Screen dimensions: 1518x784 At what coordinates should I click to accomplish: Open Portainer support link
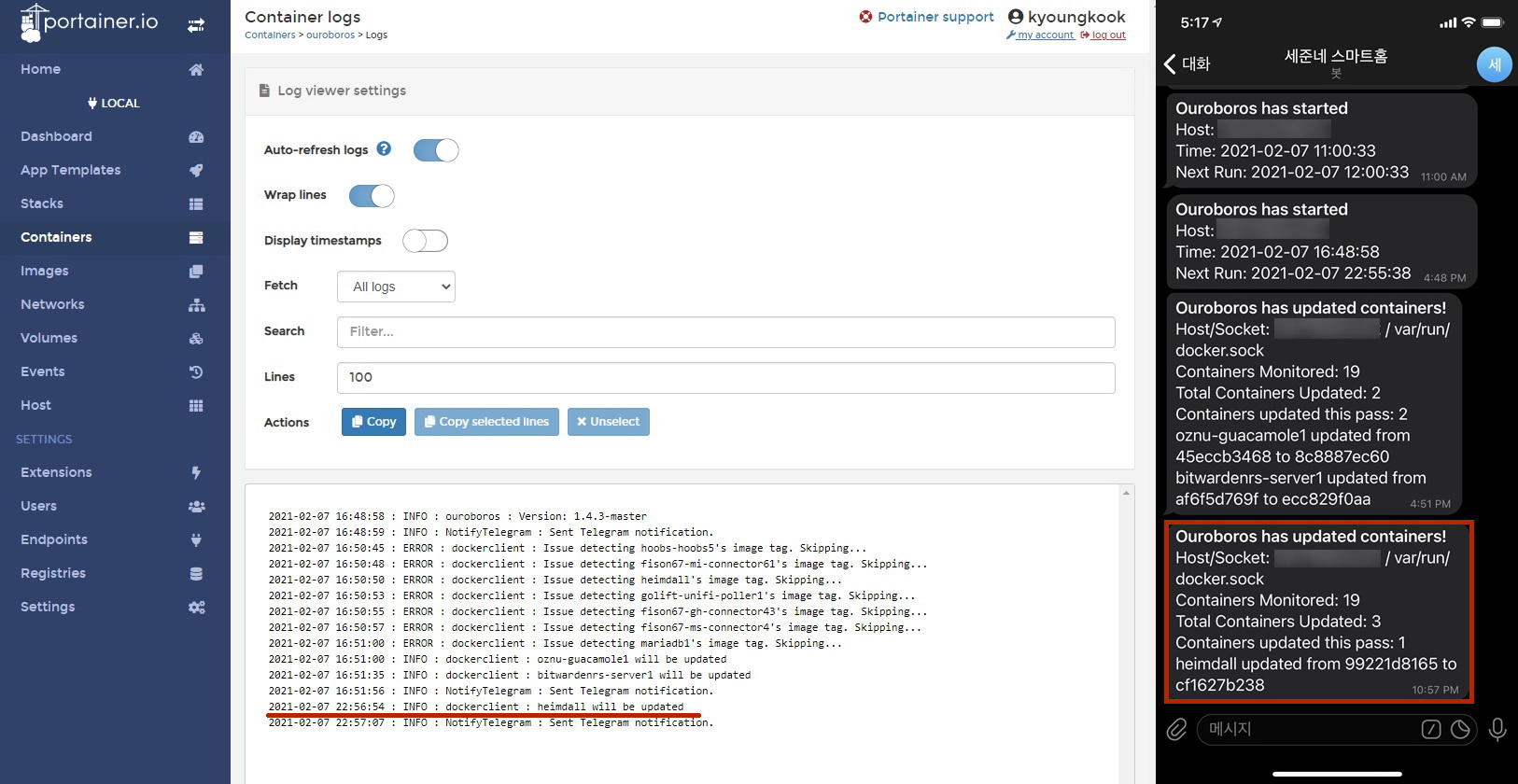coord(935,17)
